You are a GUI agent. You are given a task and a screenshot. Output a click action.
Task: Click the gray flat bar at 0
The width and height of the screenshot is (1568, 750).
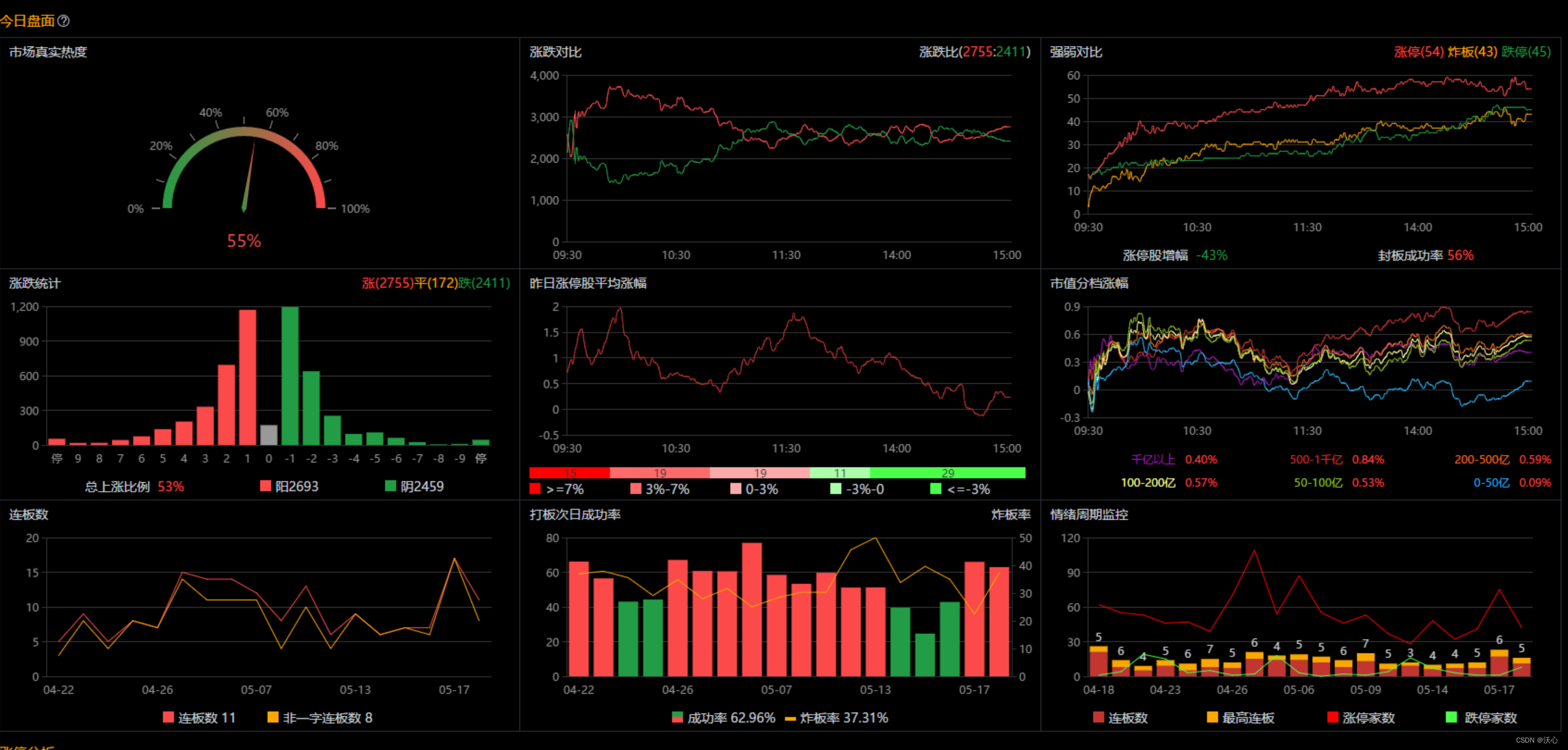(268, 435)
